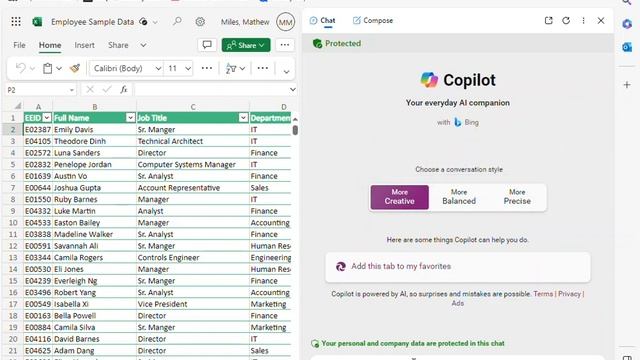This screenshot has width=640, height=360.
Task: Open the app launcher waffle icon
Action: (16, 22)
